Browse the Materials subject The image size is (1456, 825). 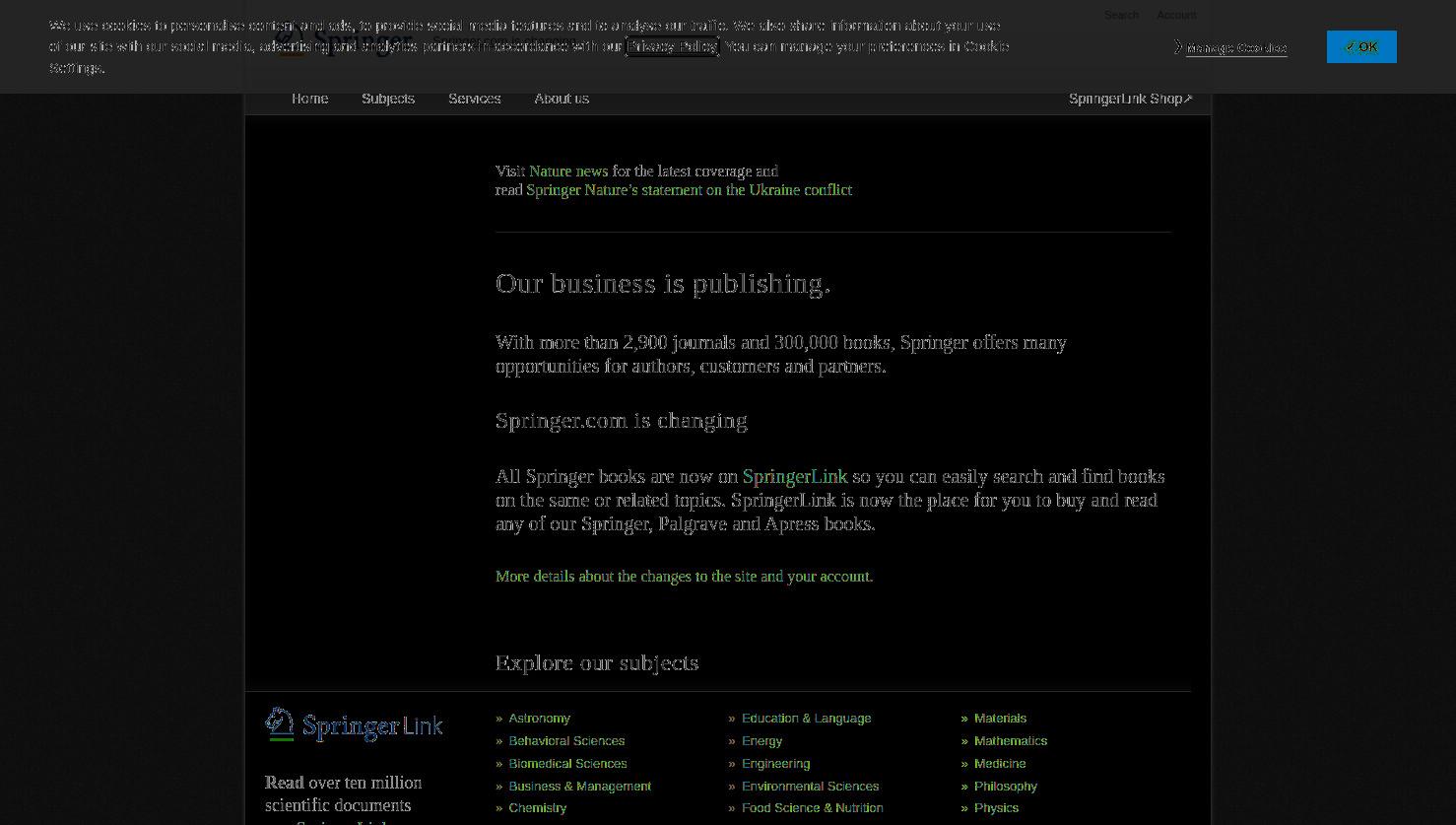point(1000,719)
